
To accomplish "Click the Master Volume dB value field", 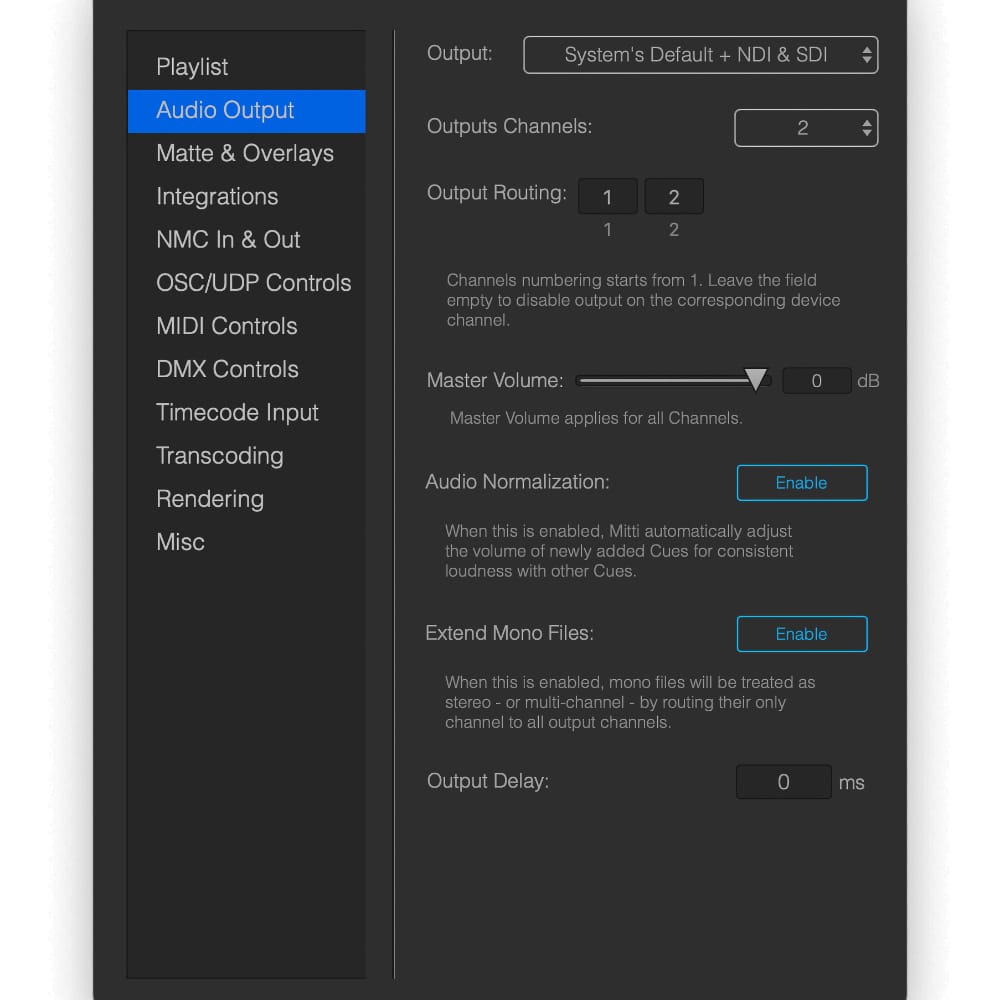I will [816, 380].
